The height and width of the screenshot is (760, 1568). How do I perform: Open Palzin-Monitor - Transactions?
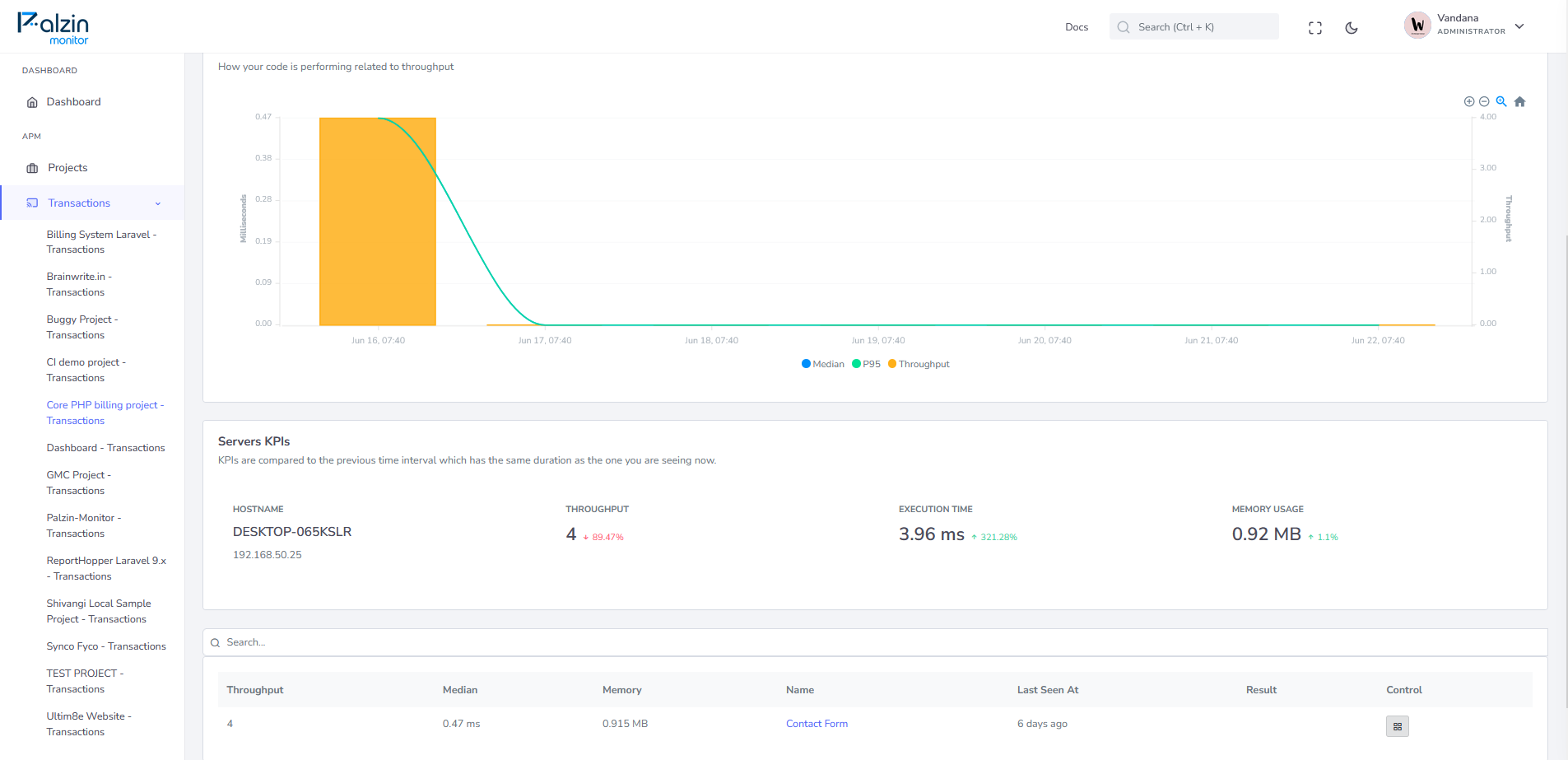[84, 525]
